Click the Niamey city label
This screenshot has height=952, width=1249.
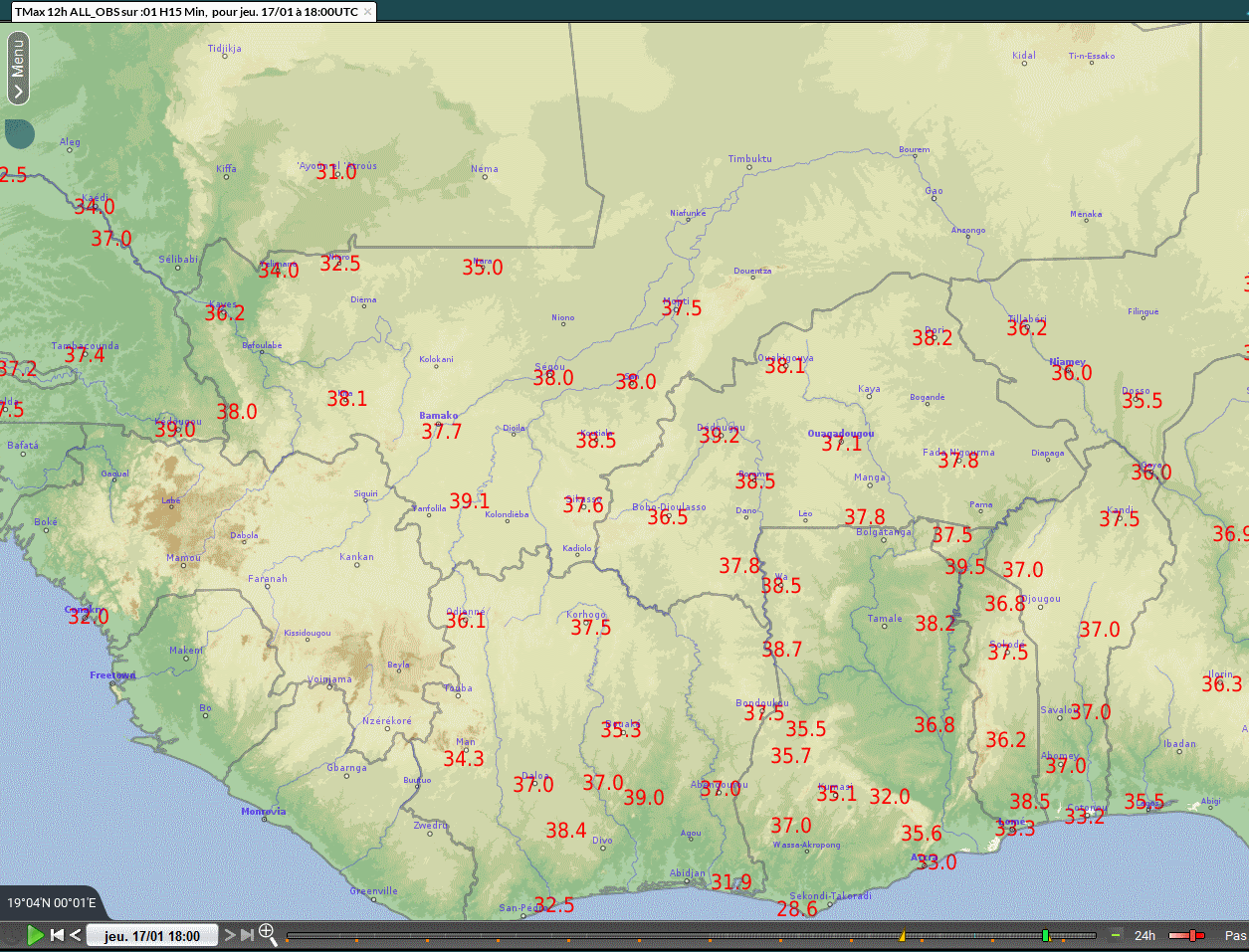[1068, 362]
